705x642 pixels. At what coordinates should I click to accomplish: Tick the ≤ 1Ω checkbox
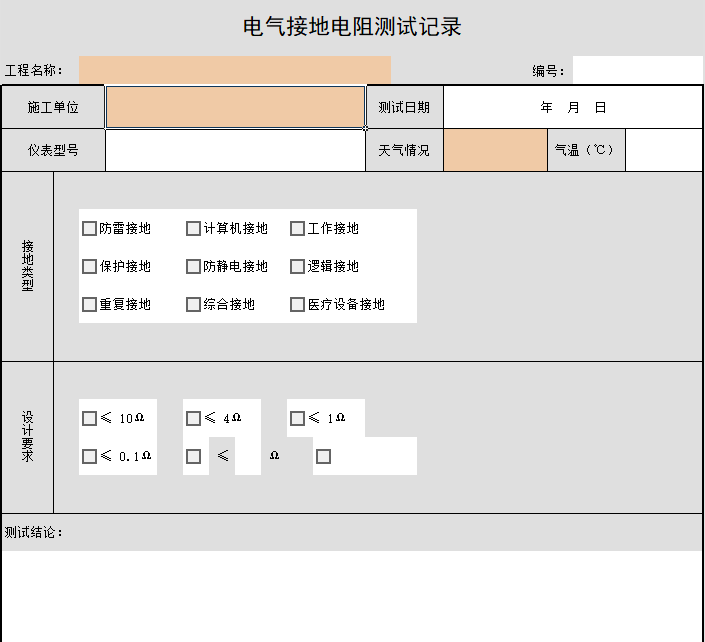point(297,419)
